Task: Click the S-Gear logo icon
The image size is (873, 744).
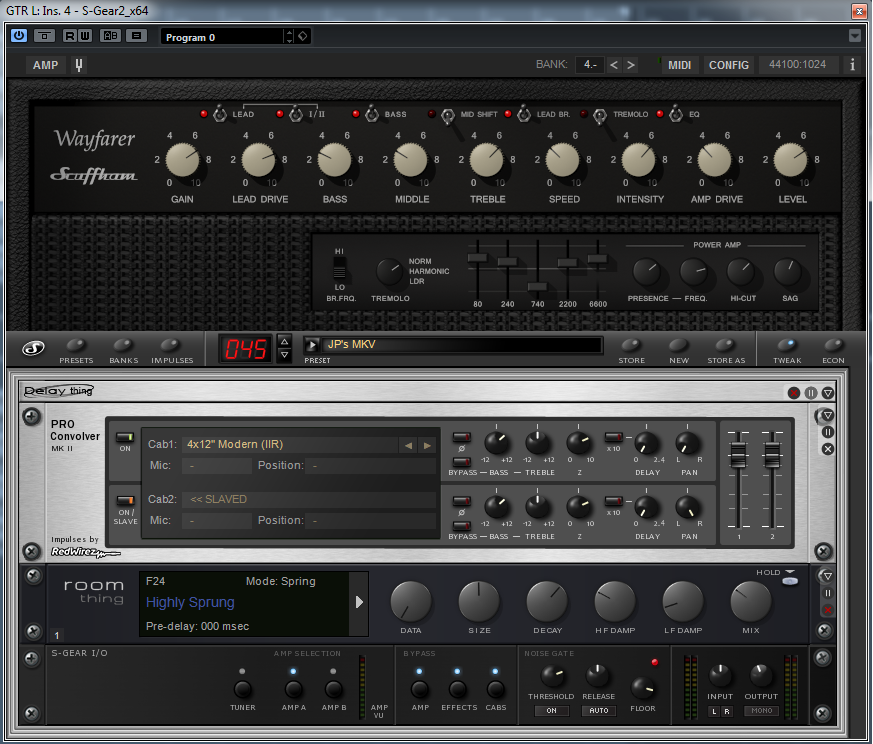Action: pyautogui.click(x=33, y=349)
